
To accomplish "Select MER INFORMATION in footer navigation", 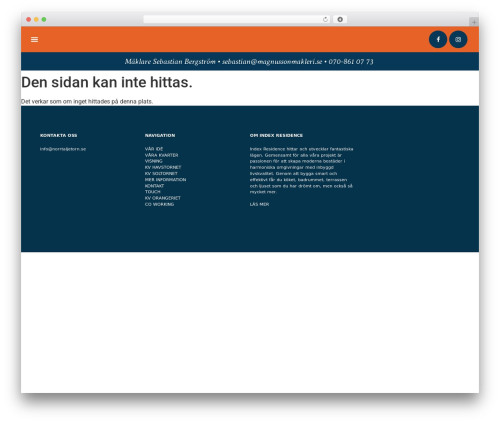I will 165,180.
